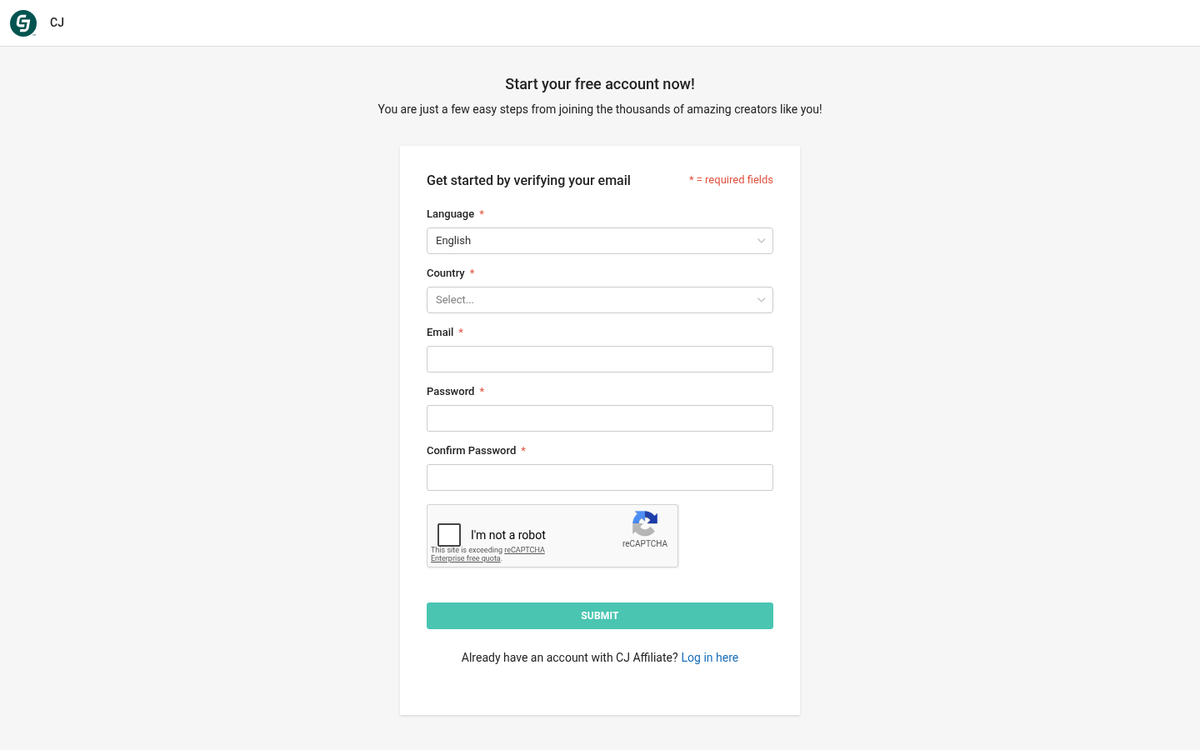
Task: Click the "Get started by verifying your email" heading
Action: click(x=528, y=180)
